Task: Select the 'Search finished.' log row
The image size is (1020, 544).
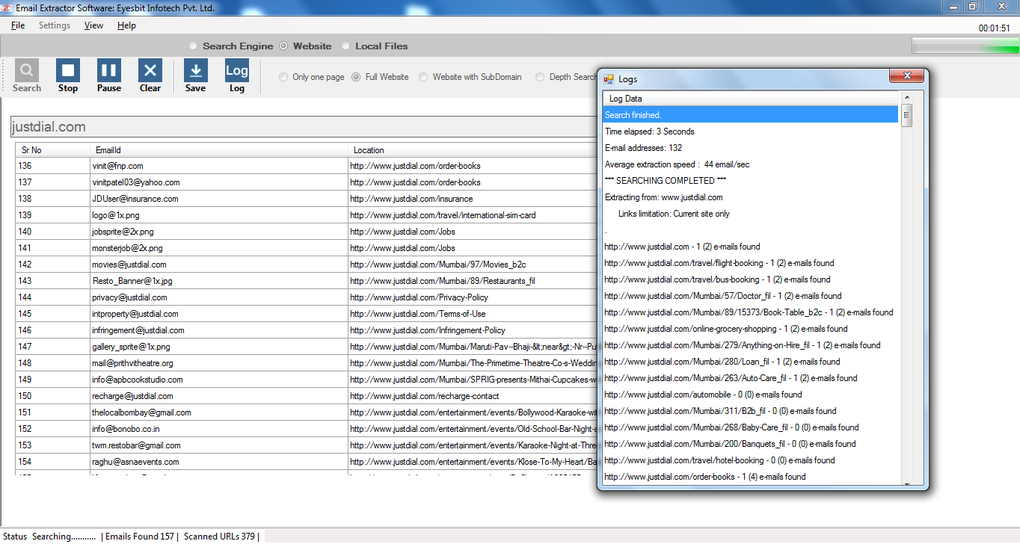Action: pos(751,115)
